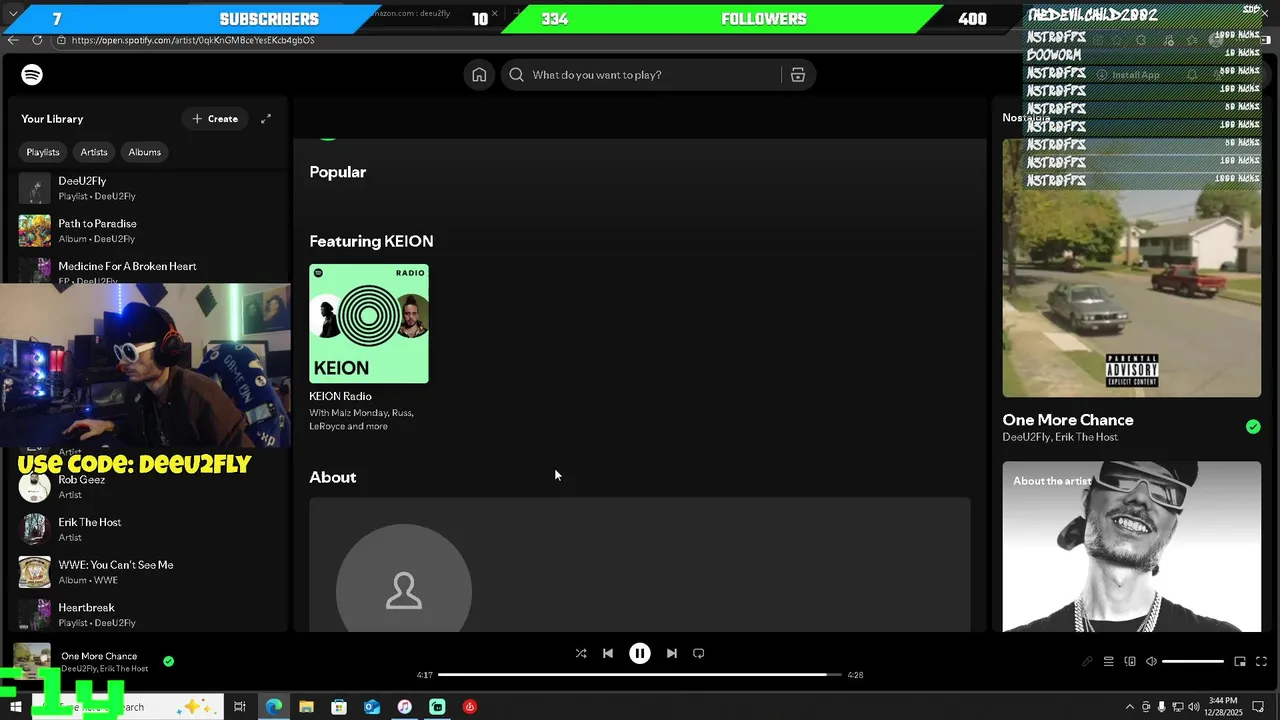1280x720 pixels.
Task: Open connect to a device
Action: 1130,661
